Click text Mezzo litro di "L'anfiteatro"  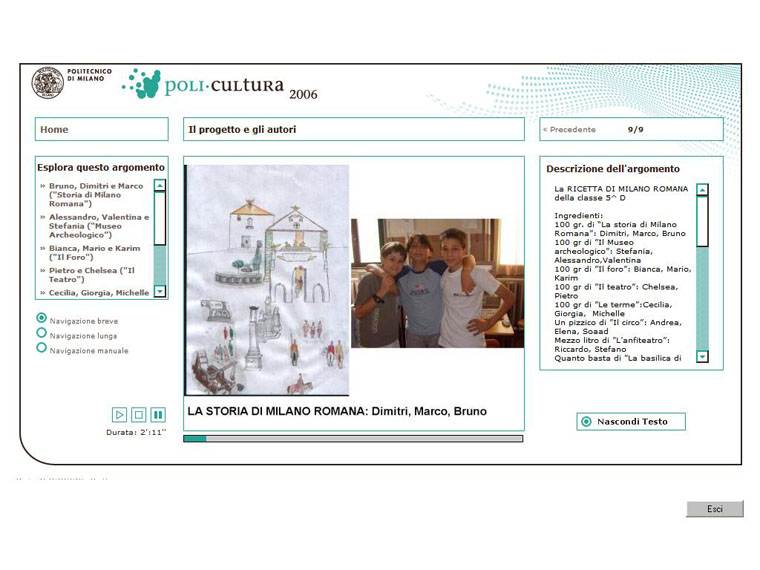[612, 340]
